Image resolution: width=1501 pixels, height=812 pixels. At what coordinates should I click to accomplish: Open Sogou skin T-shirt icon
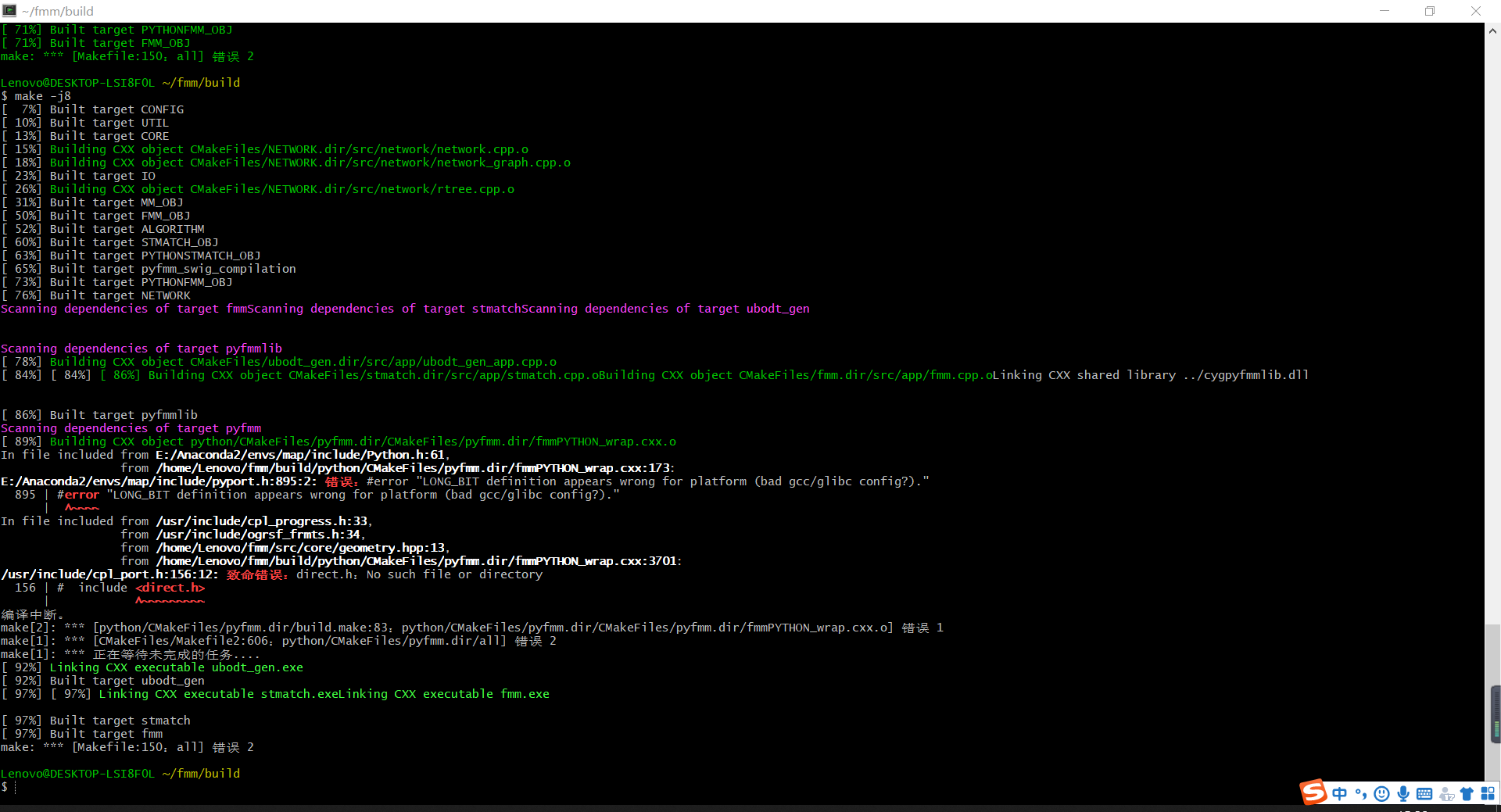1467,793
